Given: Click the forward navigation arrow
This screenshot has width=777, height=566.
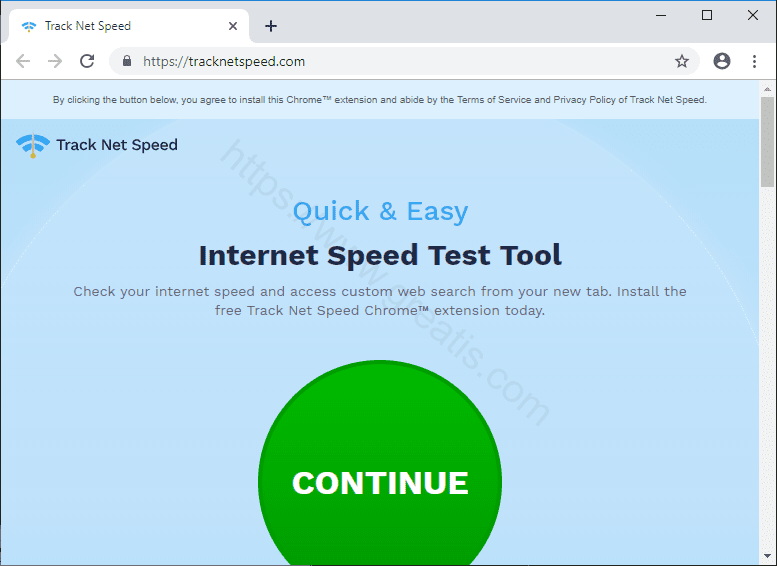Looking at the screenshot, I should [x=55, y=61].
